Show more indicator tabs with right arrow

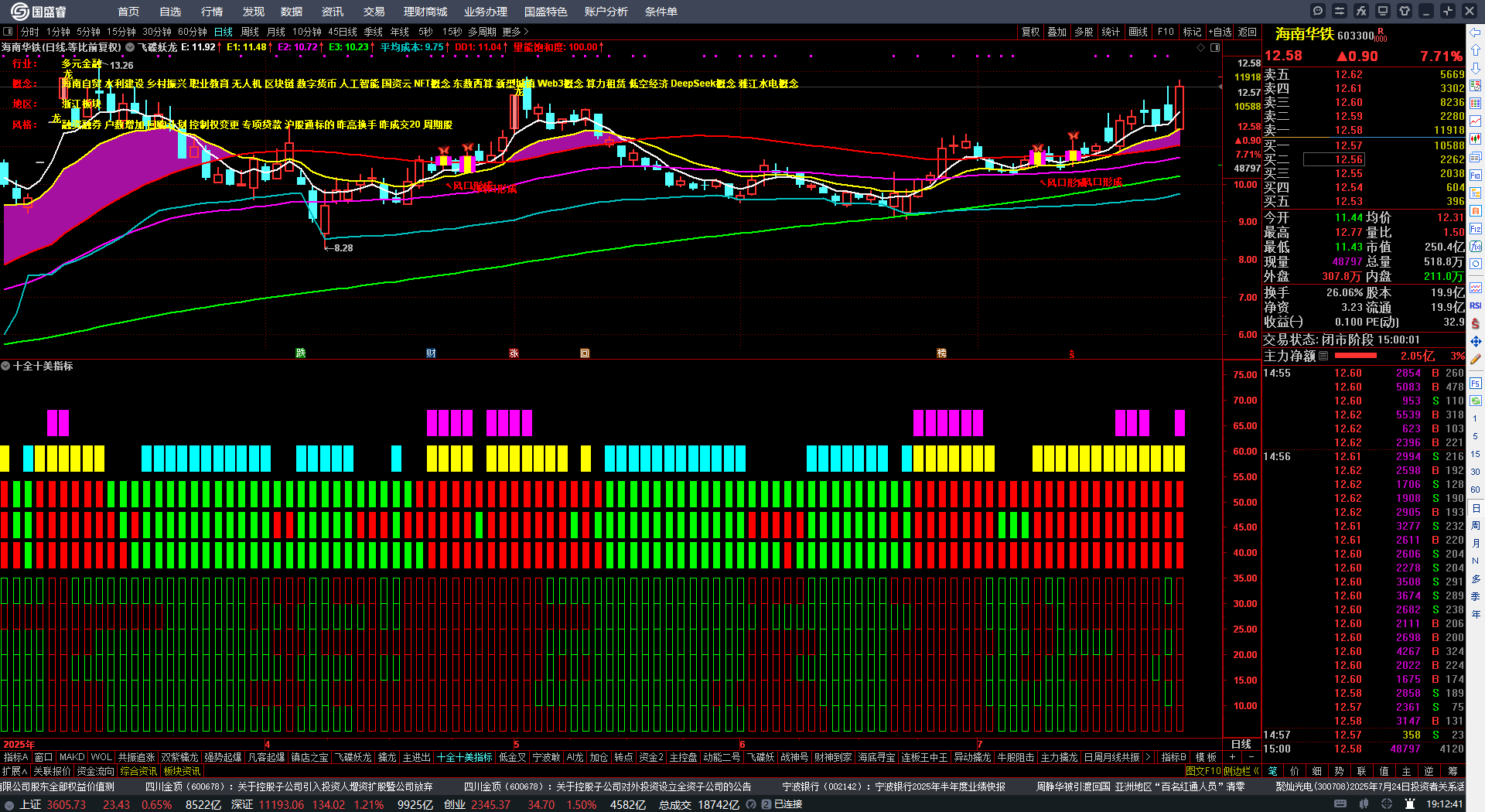1149,757
